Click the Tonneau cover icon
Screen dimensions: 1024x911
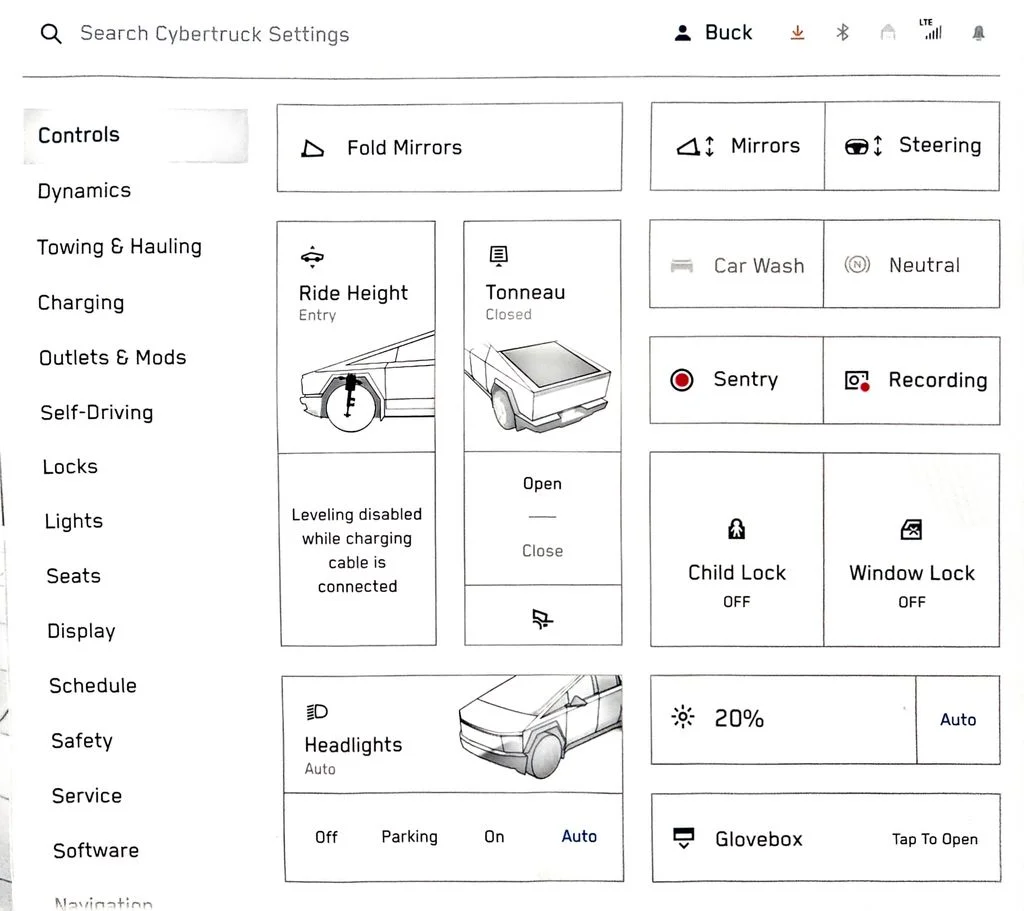pos(499,255)
